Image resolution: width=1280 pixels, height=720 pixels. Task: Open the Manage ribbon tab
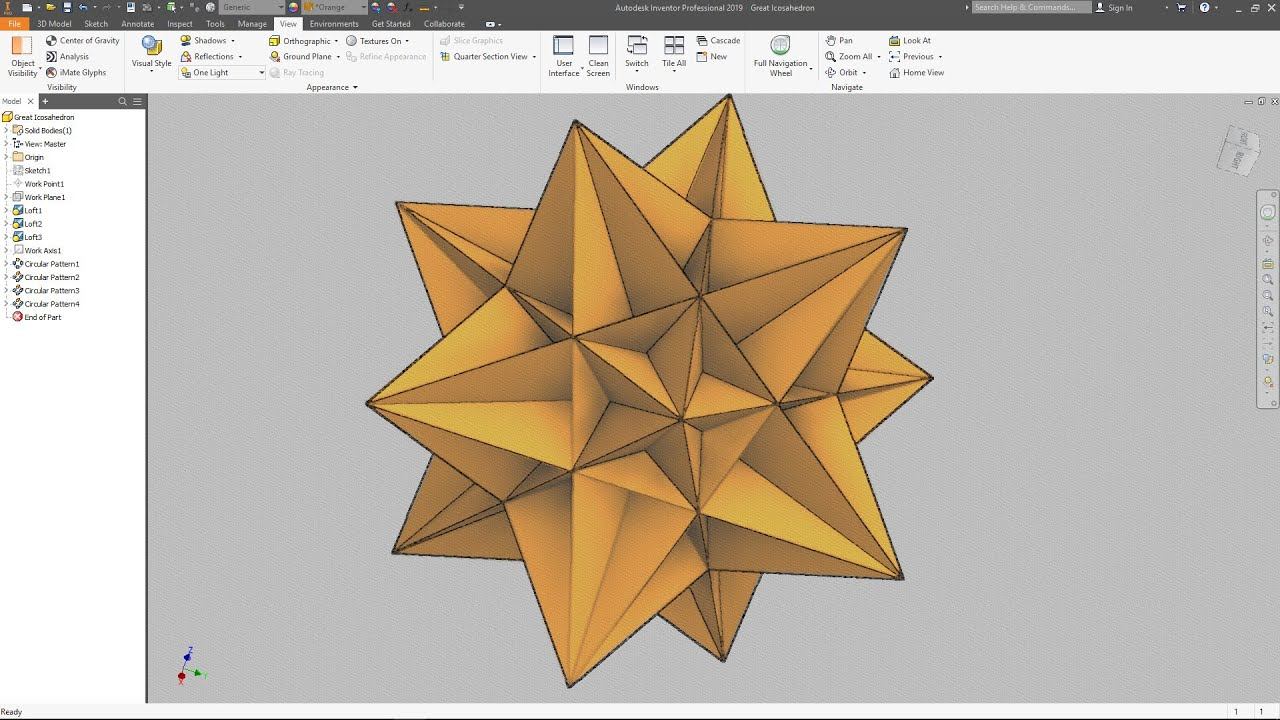(252, 24)
